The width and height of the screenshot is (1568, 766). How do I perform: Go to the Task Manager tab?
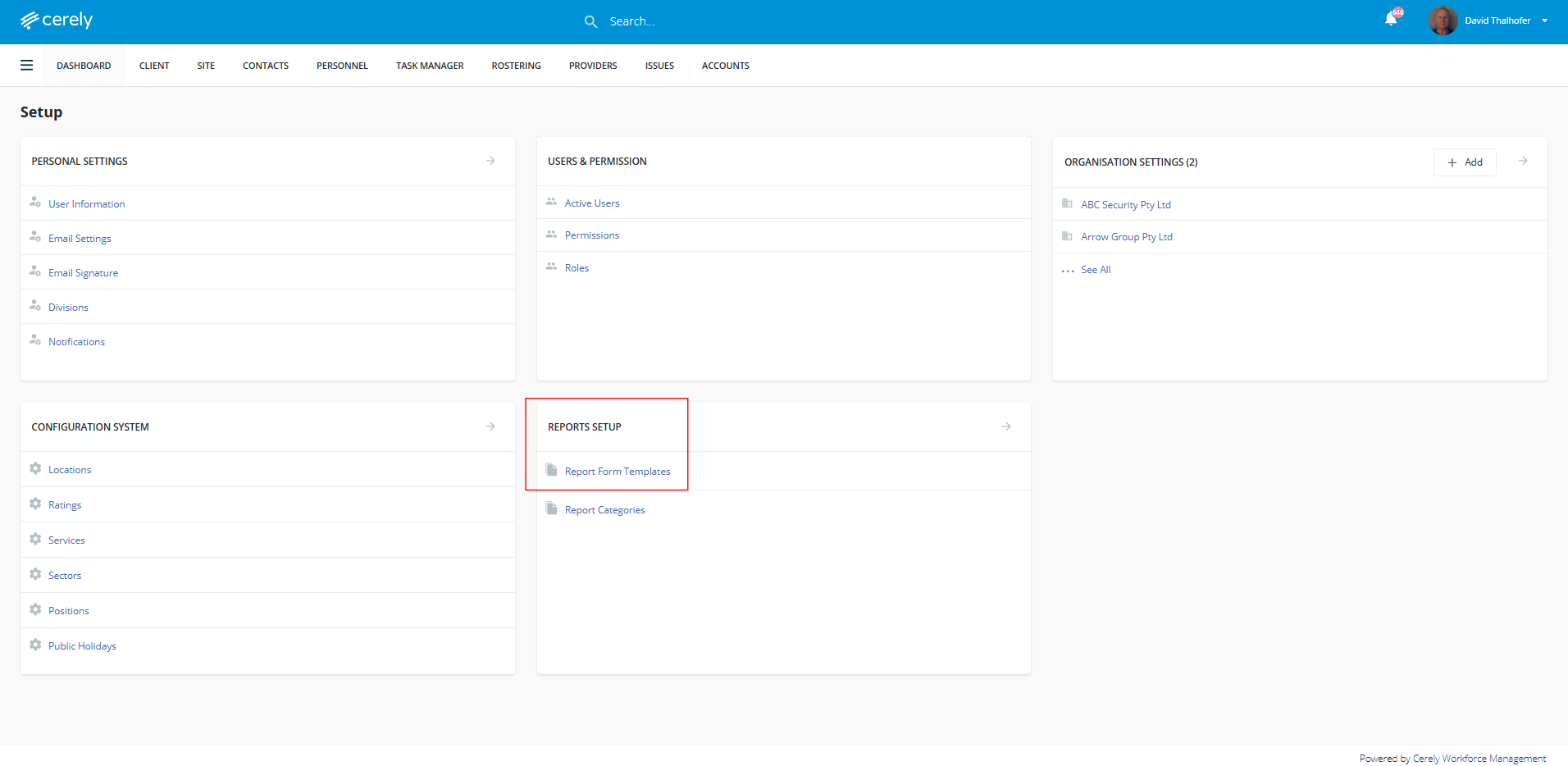coord(430,66)
